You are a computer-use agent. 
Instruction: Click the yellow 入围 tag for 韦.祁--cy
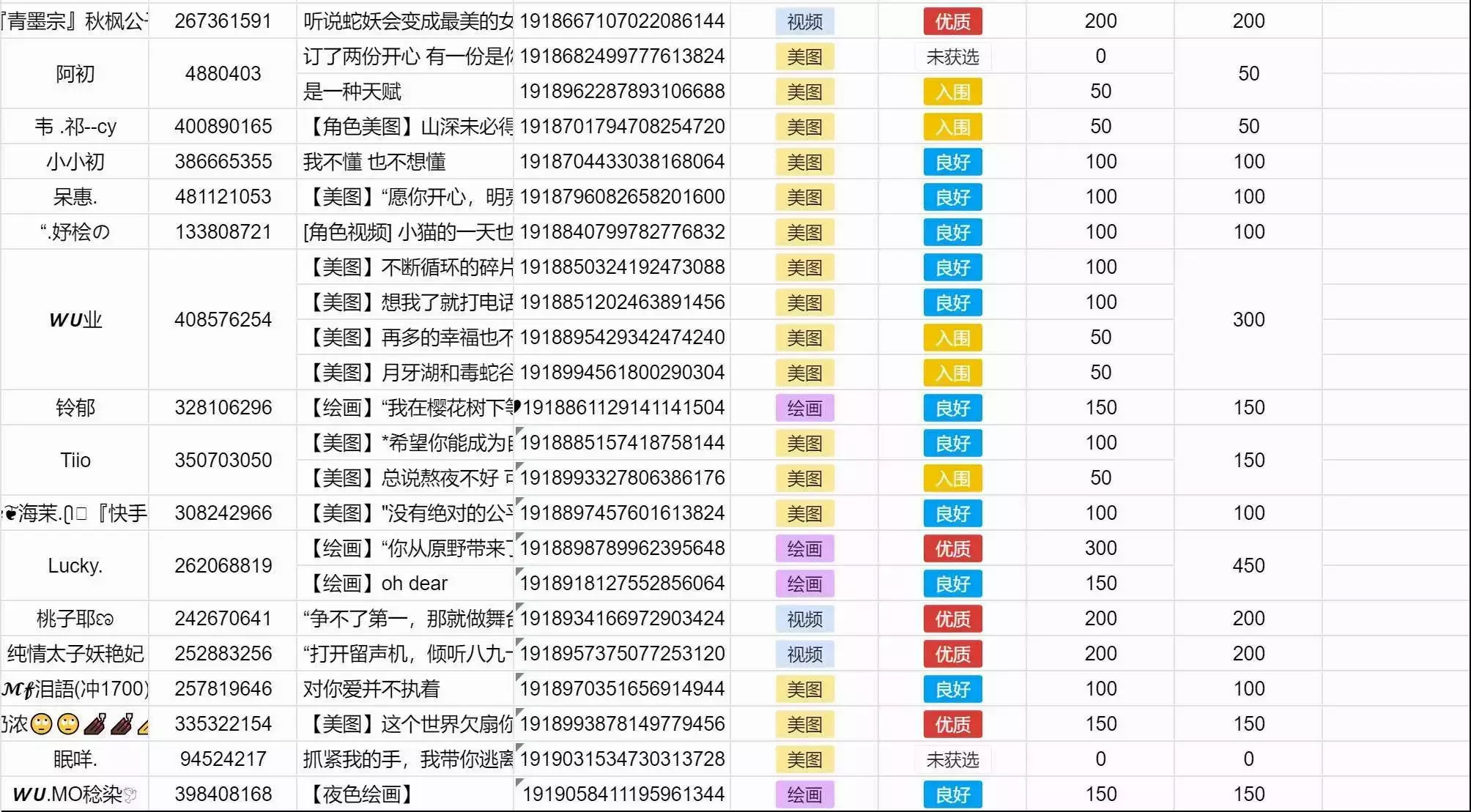pyautogui.click(x=952, y=127)
